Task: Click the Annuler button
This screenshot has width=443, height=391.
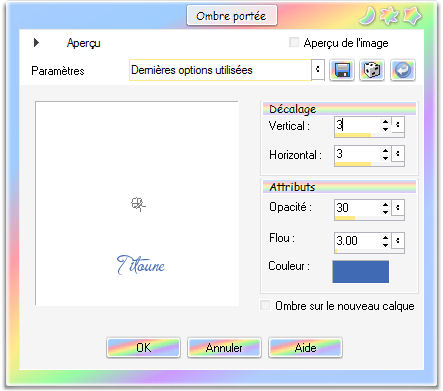Action: [x=224, y=348]
